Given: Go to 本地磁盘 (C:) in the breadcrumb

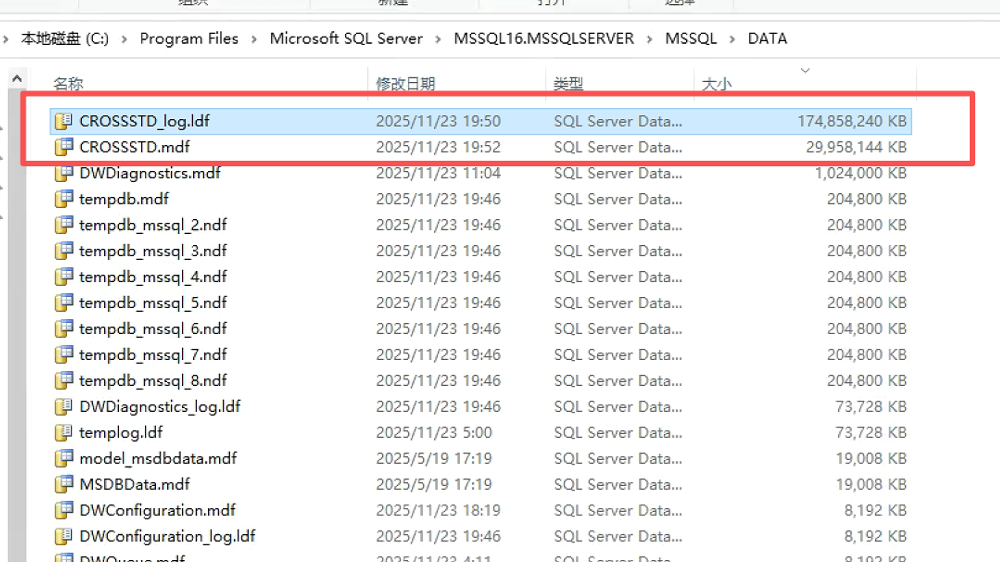Looking at the screenshot, I should 65,39.
